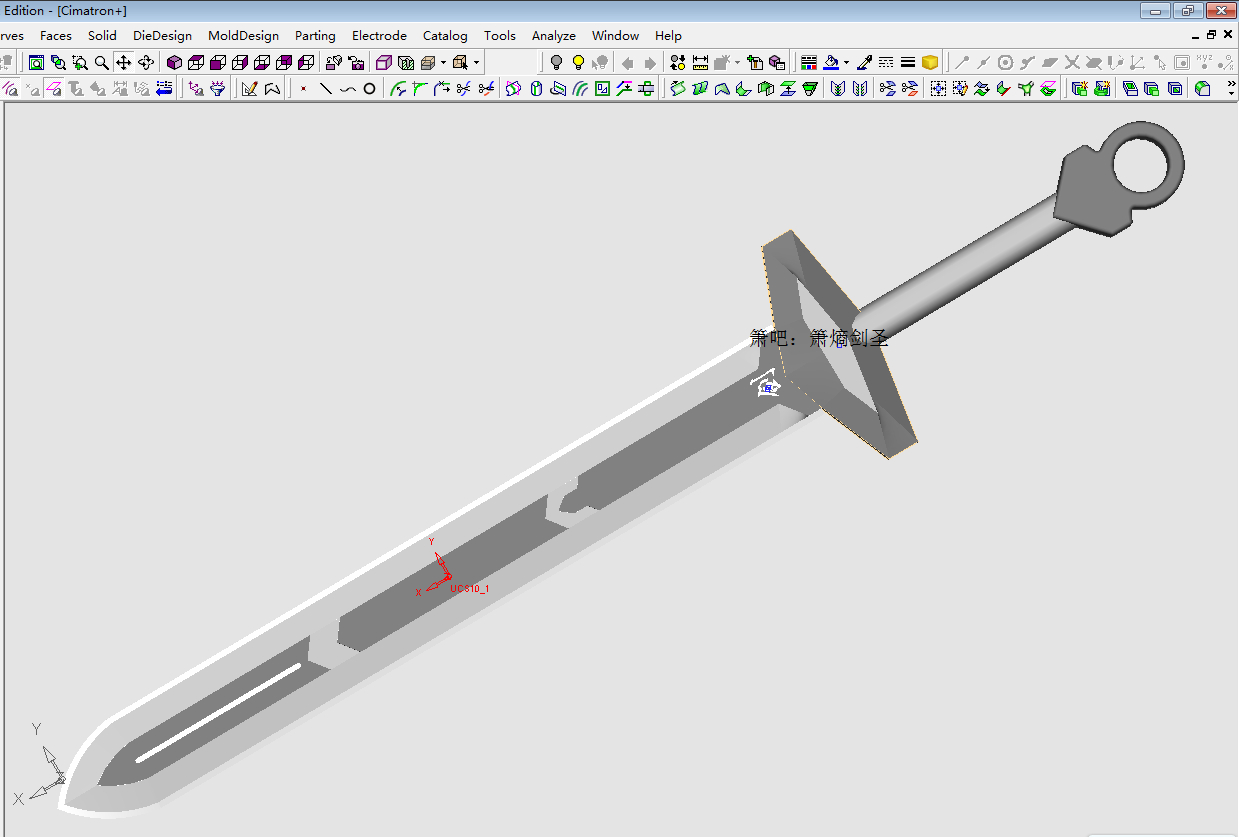Click the blue cylinder face icon

click(x=536, y=88)
